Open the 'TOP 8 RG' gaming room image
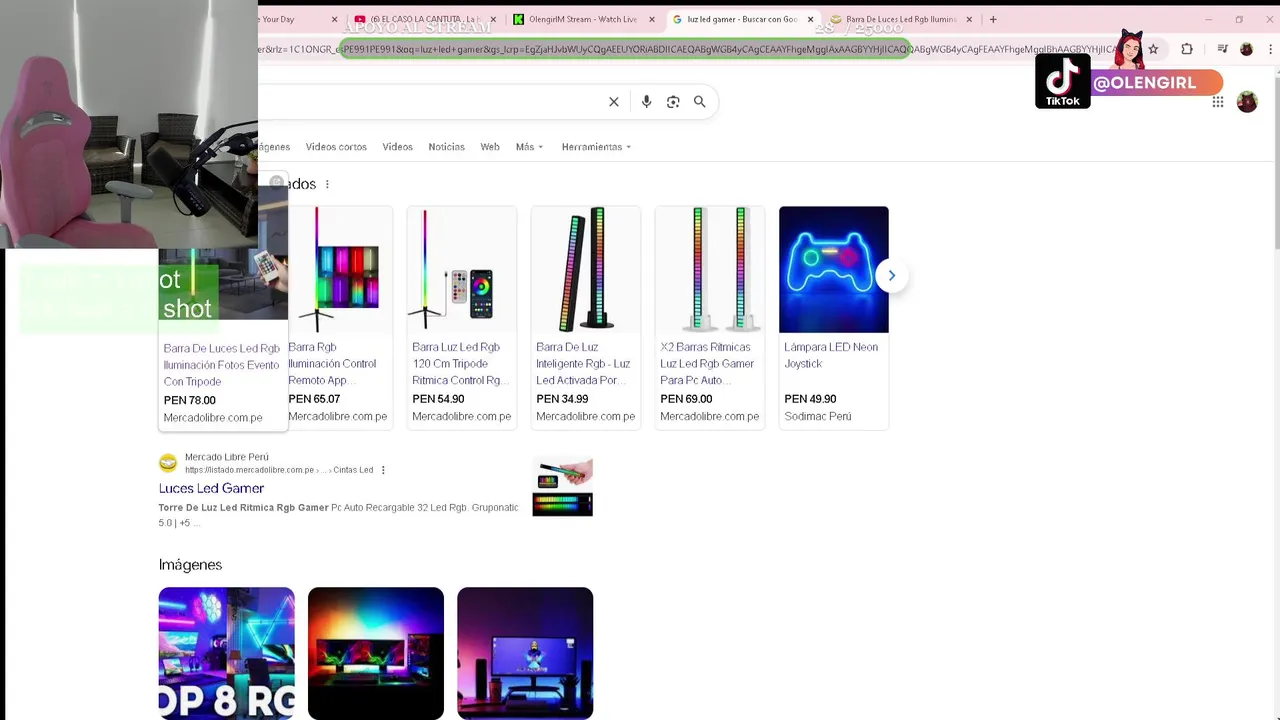Viewport: 1280px width, 720px height. click(227, 653)
